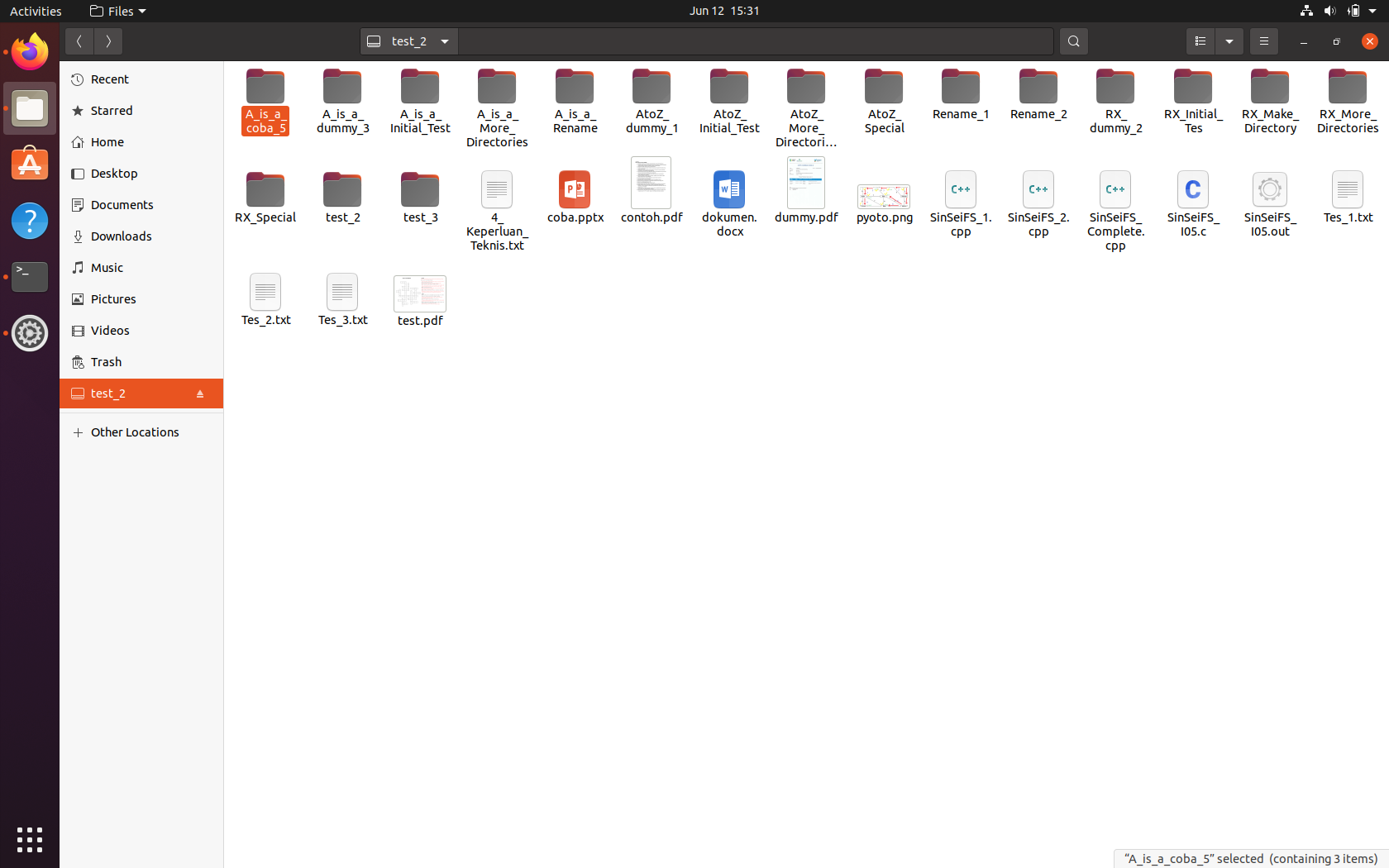Open the Files menu in top bar
Viewport: 1389px width, 868px height.
[117, 11]
